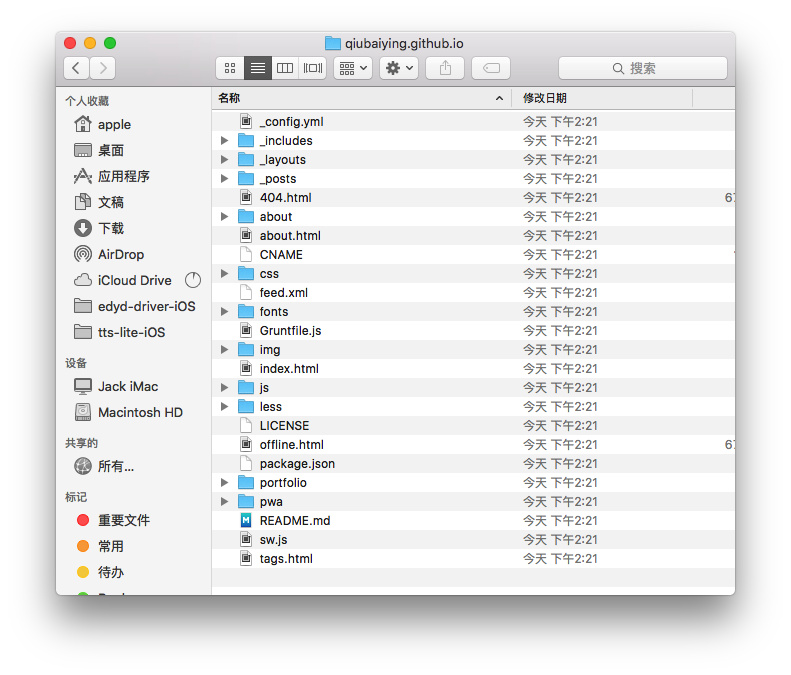Click the Share toolbar button

[x=445, y=68]
